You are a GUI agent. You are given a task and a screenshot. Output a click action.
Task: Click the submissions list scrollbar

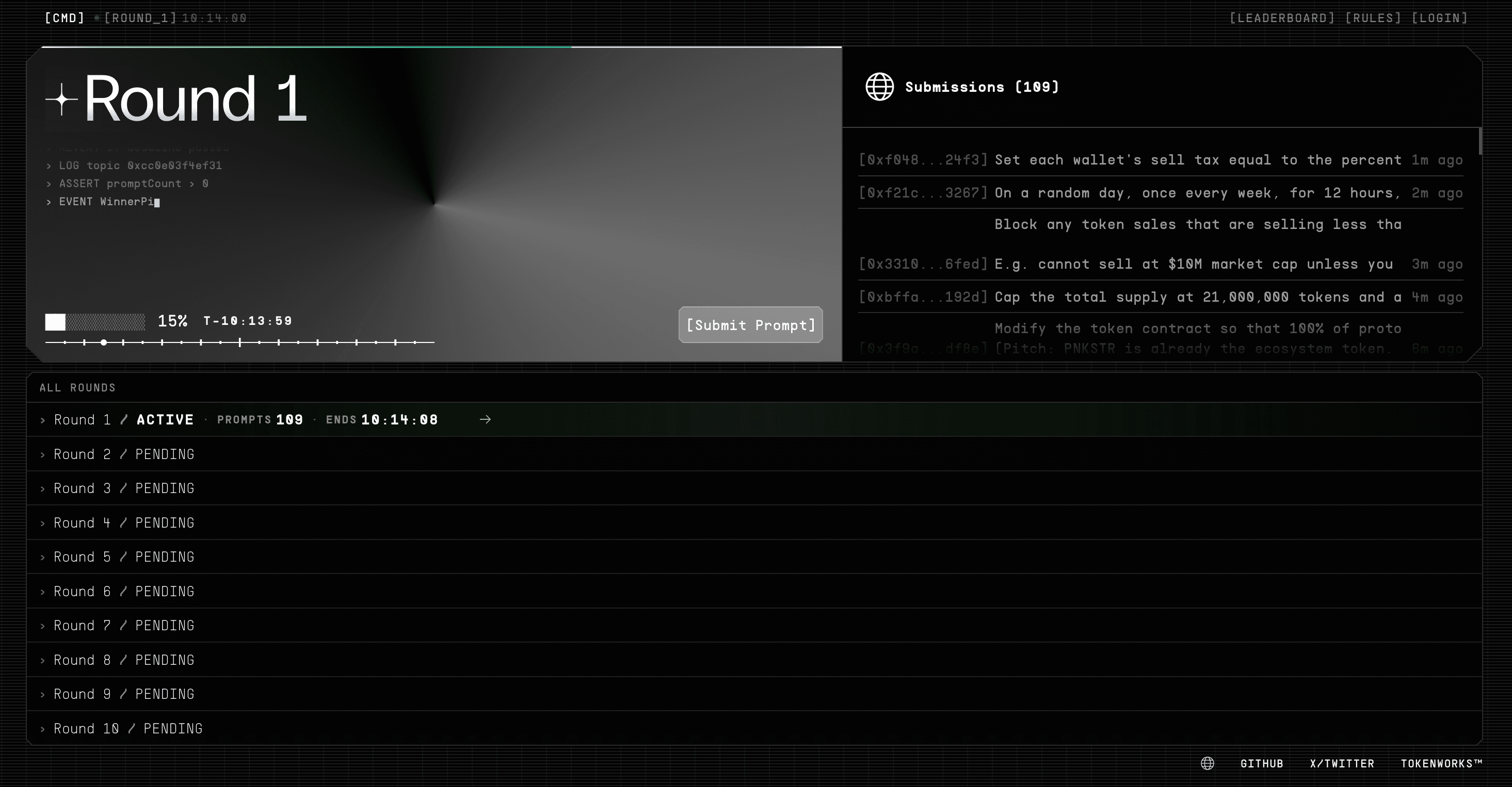1481,141
